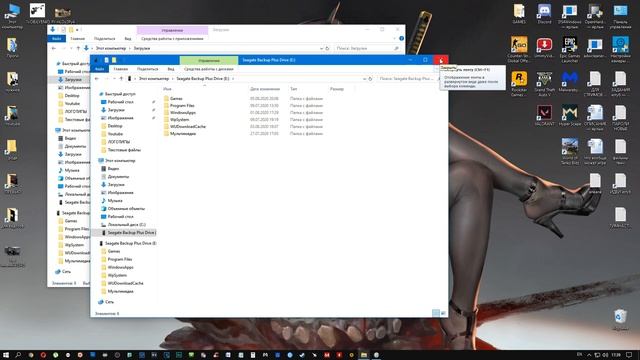Open address history dropdown in the Загрузки window
The image size is (640, 360).
[x=321, y=48]
